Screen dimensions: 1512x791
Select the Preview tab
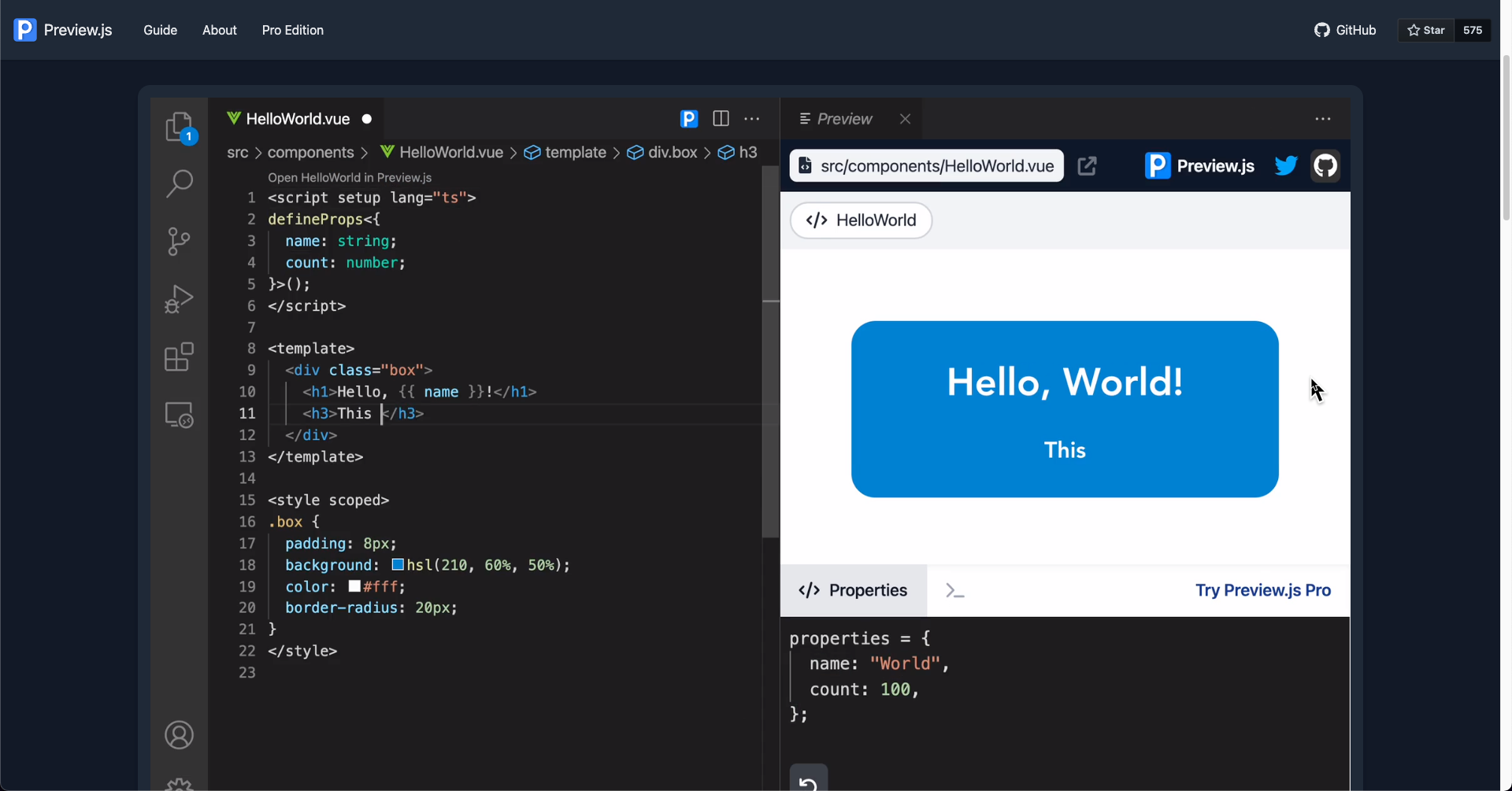(x=844, y=119)
